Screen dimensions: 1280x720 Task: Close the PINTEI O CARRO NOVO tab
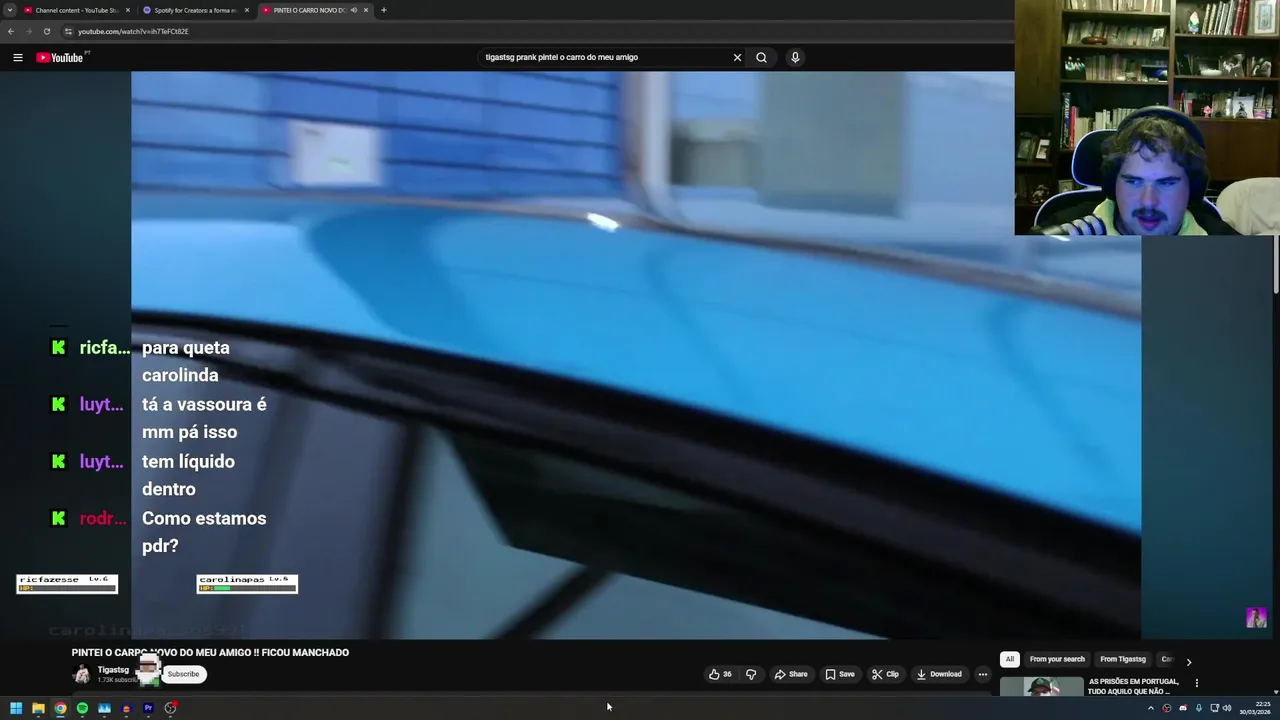coord(366,10)
